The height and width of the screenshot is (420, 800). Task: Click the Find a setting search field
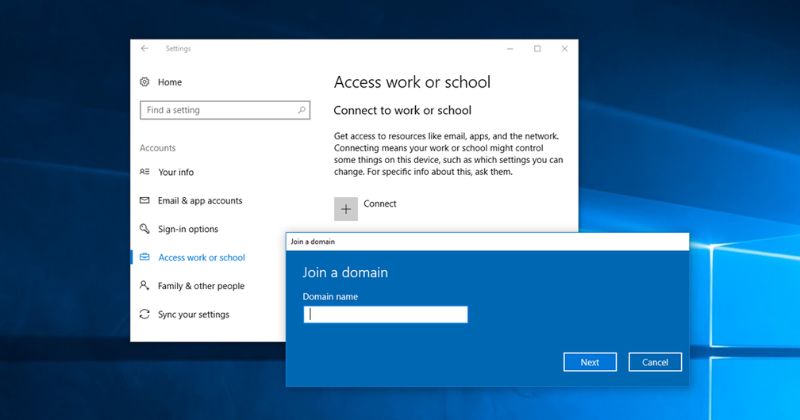point(225,110)
